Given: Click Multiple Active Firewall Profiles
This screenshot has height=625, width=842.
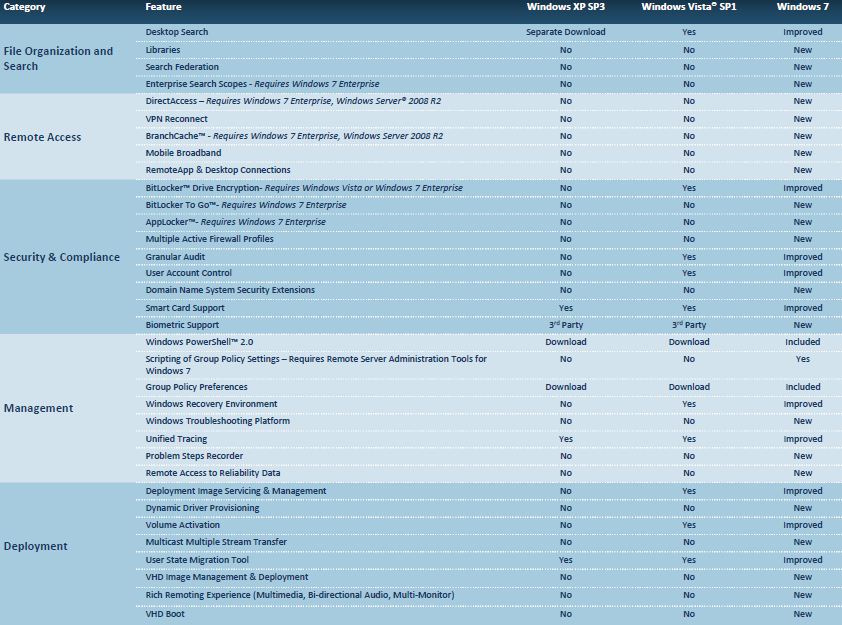Looking at the screenshot, I should coord(209,239).
